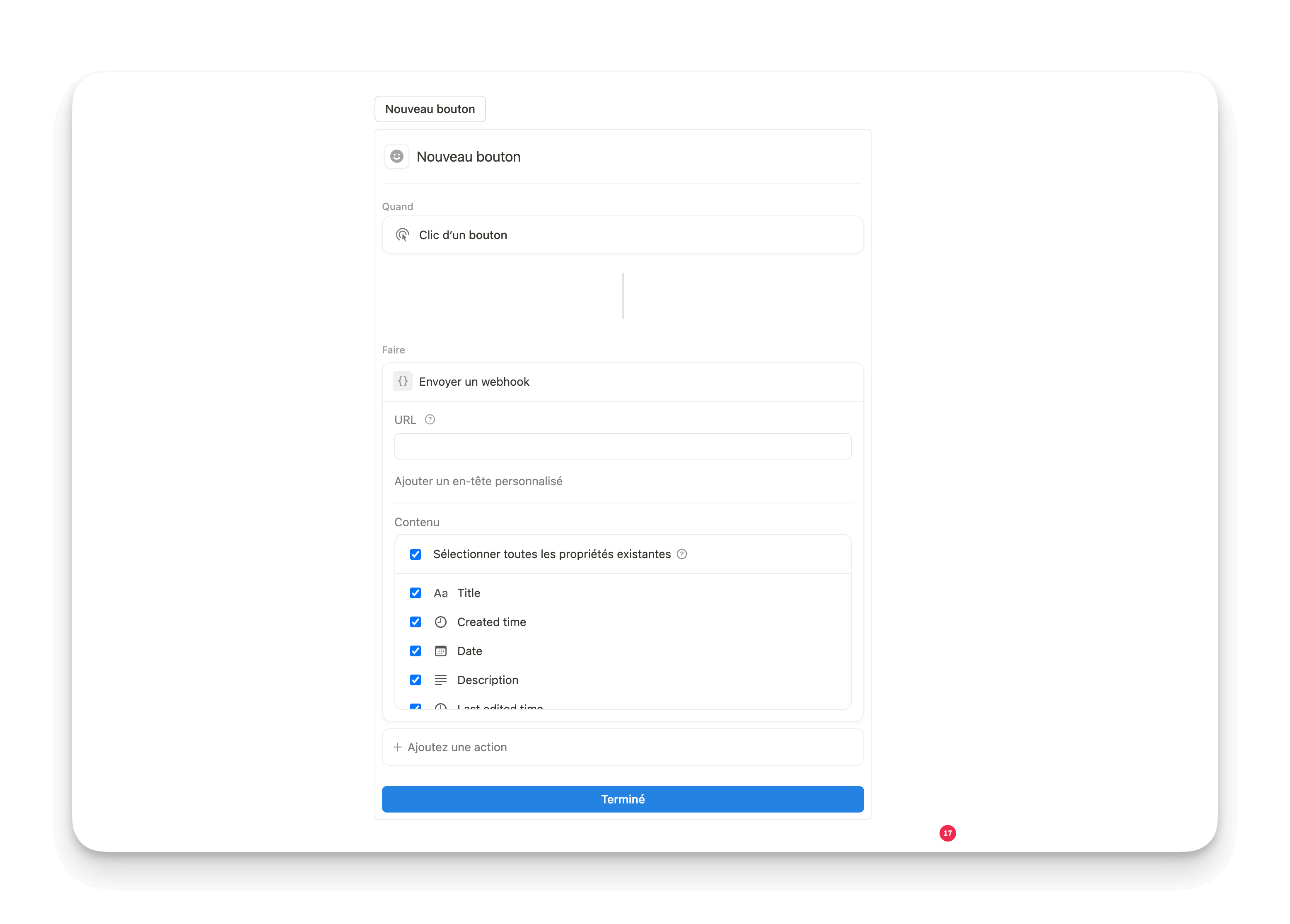
Task: Click the smiley emoji icon beside Nouveau bouton
Action: 396,156
